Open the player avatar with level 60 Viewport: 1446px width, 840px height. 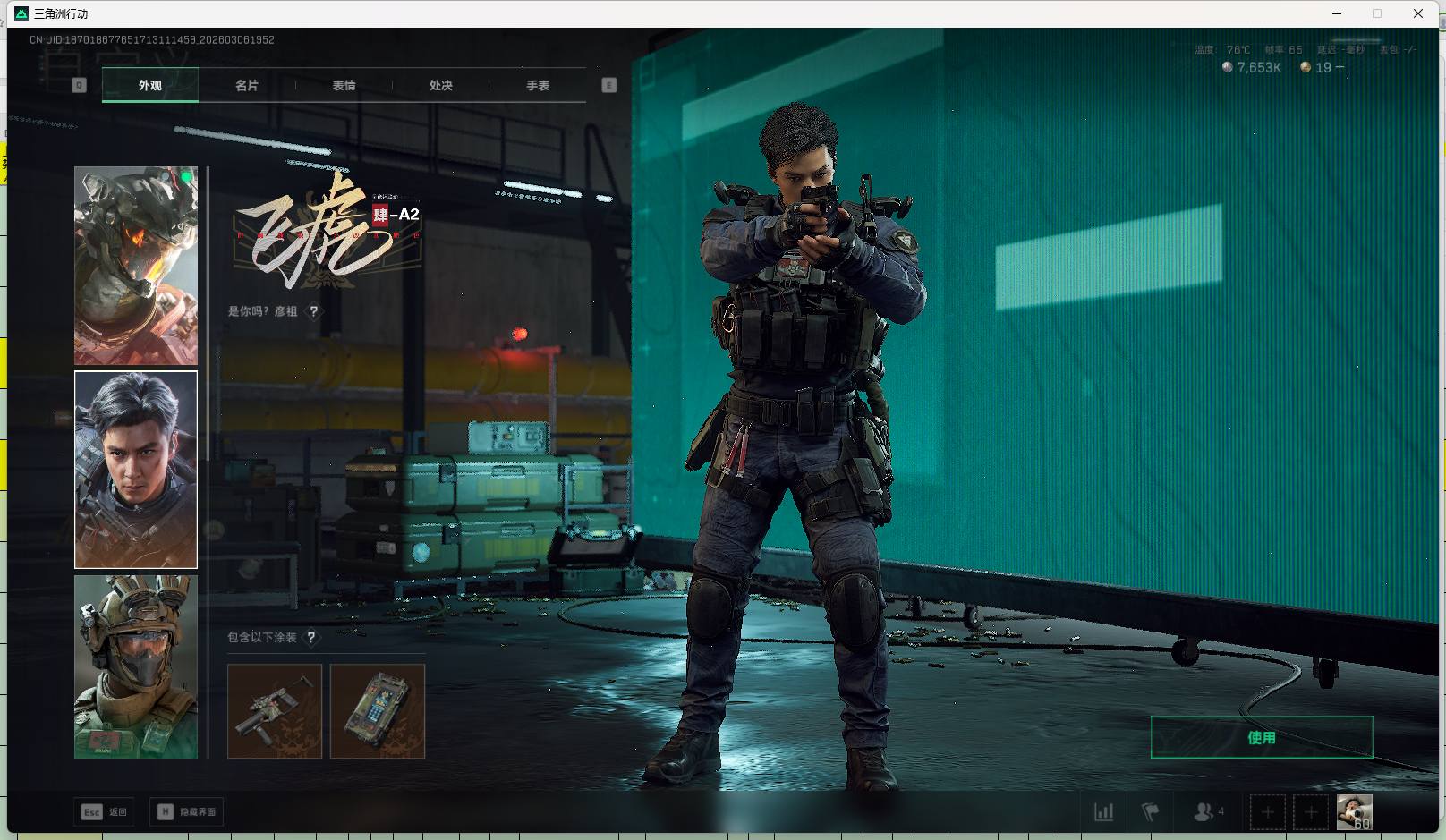click(x=1355, y=812)
